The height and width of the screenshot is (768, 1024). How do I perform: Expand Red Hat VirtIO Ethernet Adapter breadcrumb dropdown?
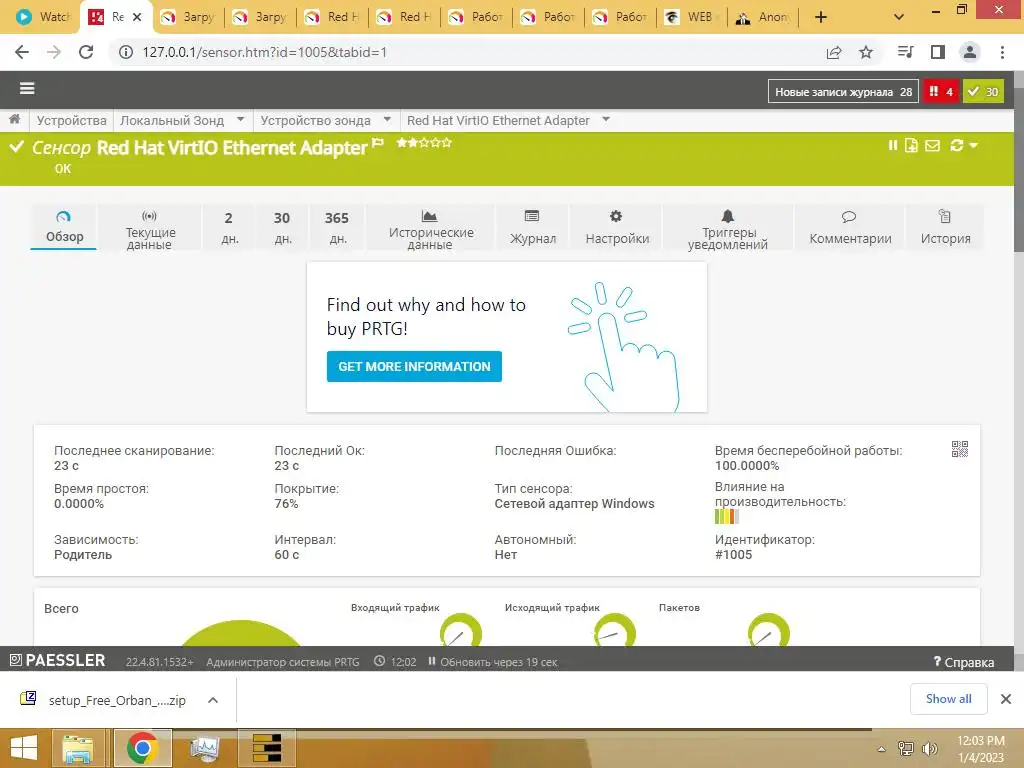[606, 120]
